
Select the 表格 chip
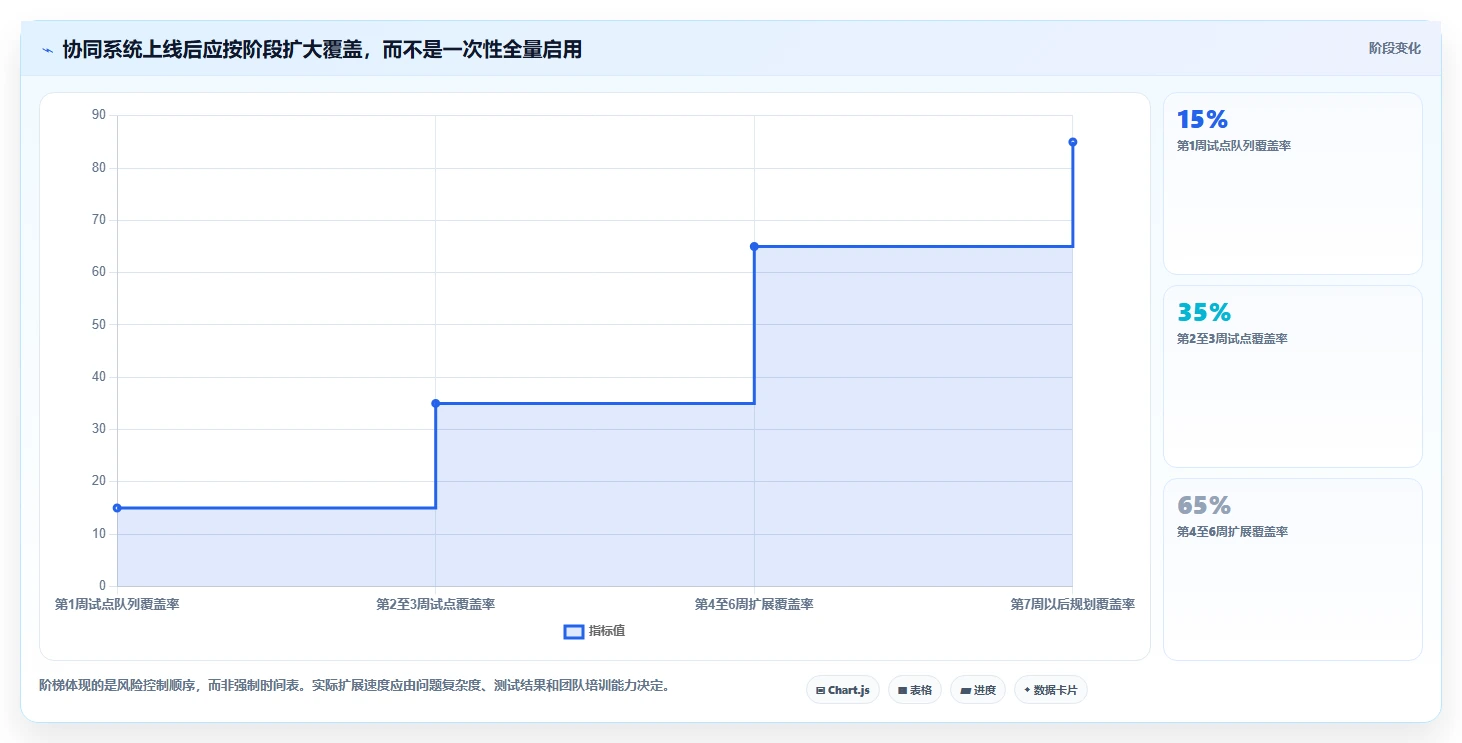pos(915,690)
